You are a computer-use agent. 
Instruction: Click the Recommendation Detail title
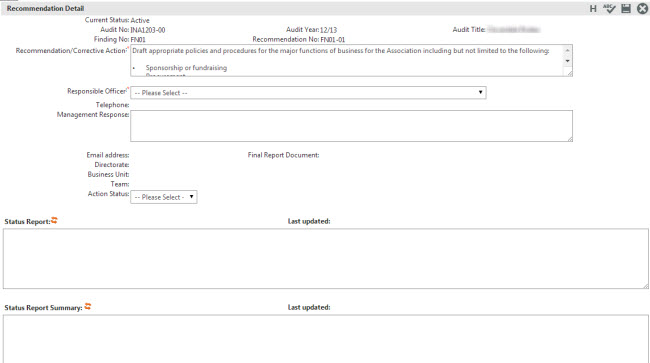coord(45,8)
